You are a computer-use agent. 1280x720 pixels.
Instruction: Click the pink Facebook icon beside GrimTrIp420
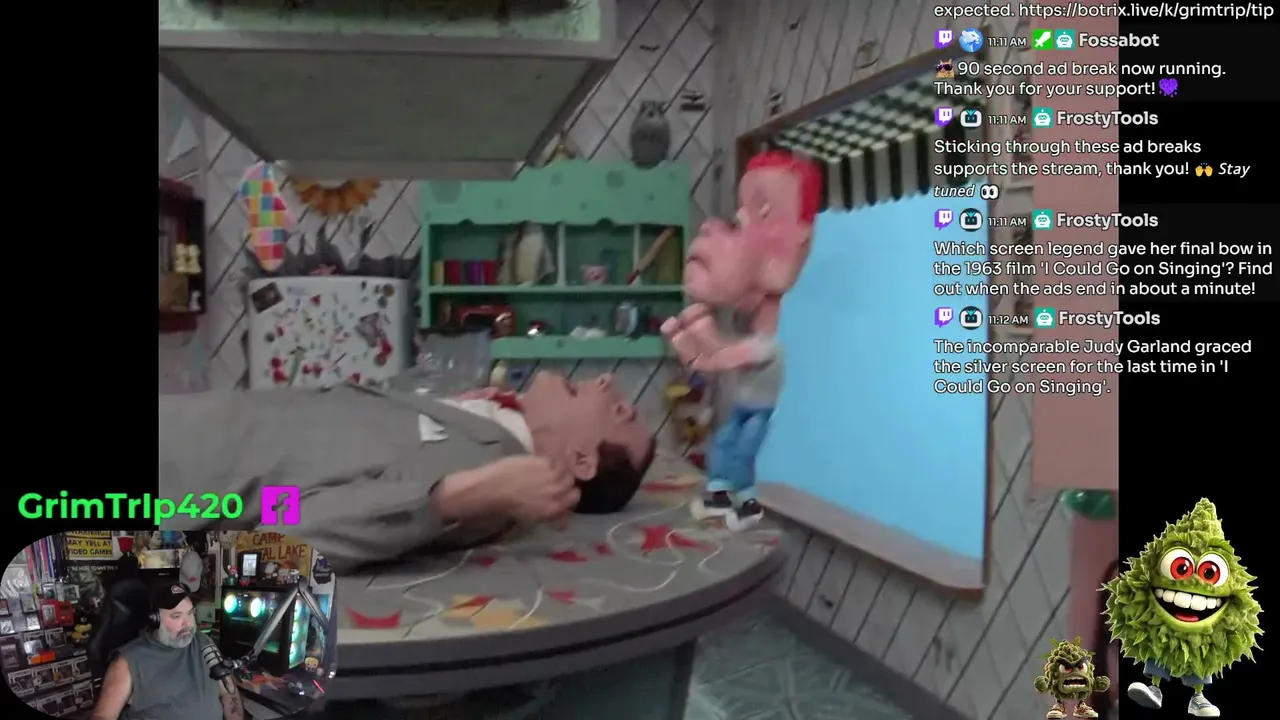[280, 505]
